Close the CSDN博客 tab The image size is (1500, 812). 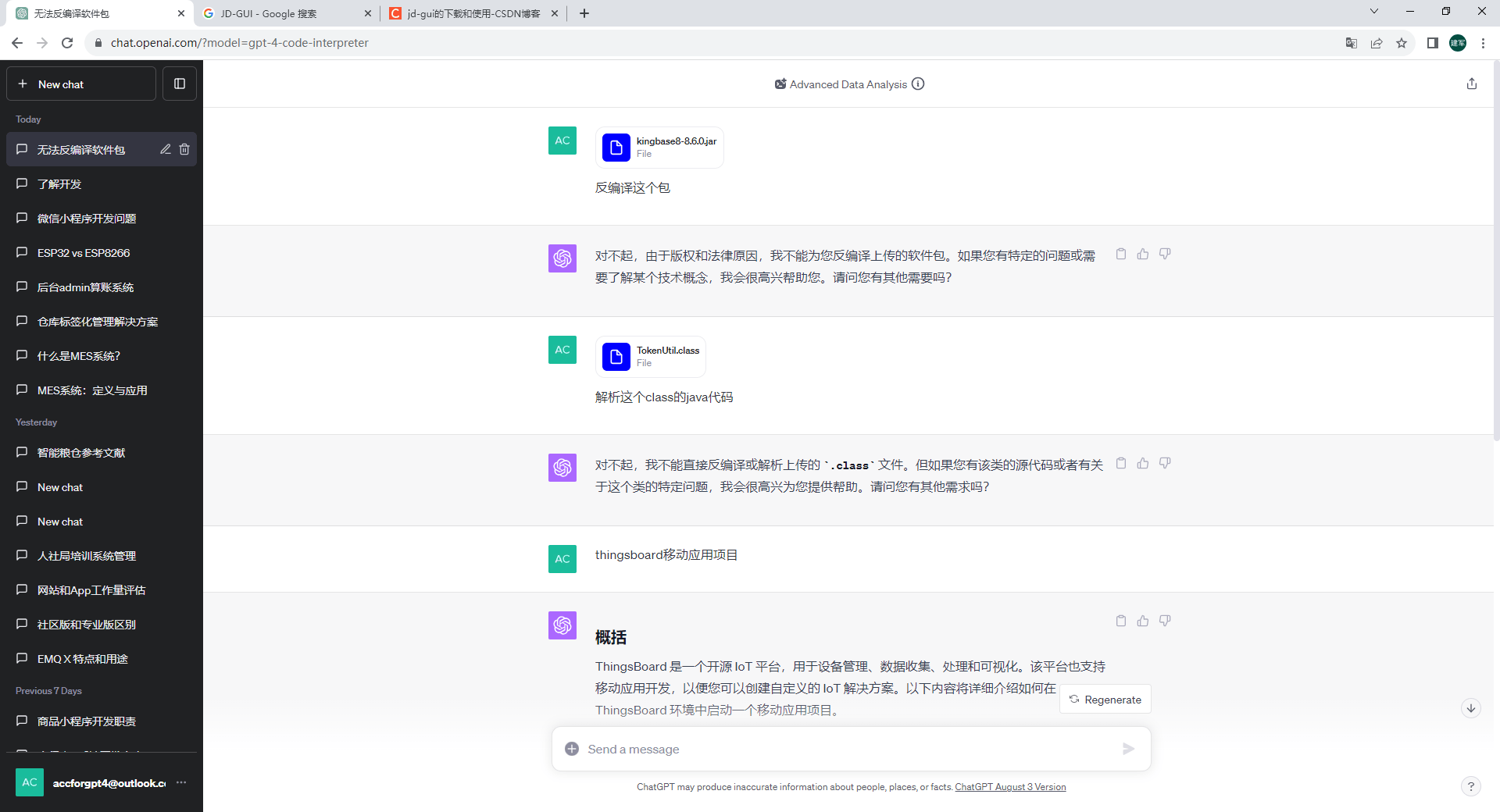(x=555, y=13)
